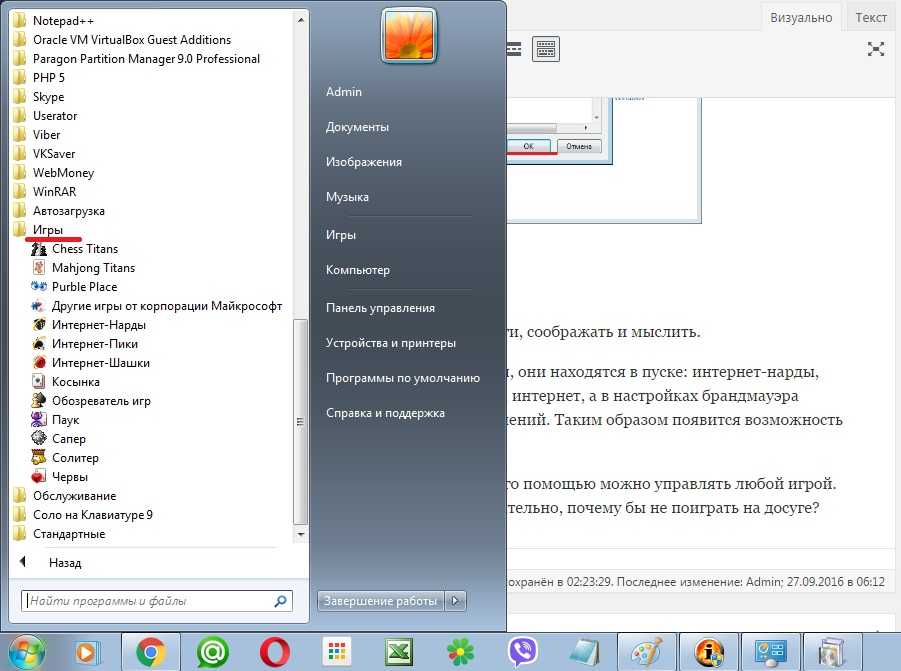Open Mahjong Titans game

92,268
